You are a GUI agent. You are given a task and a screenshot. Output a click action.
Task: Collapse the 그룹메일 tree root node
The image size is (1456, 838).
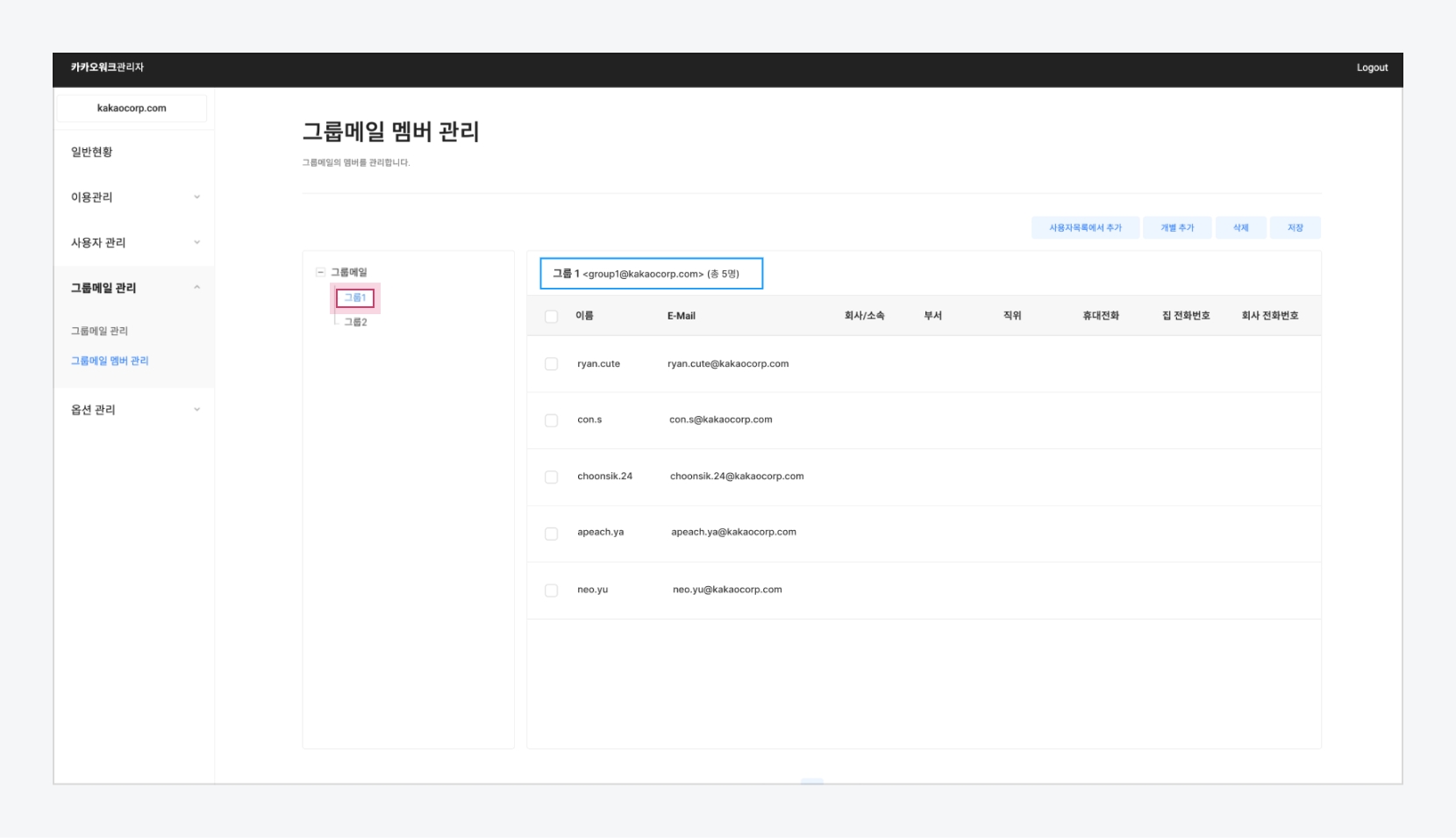pyautogui.click(x=320, y=273)
